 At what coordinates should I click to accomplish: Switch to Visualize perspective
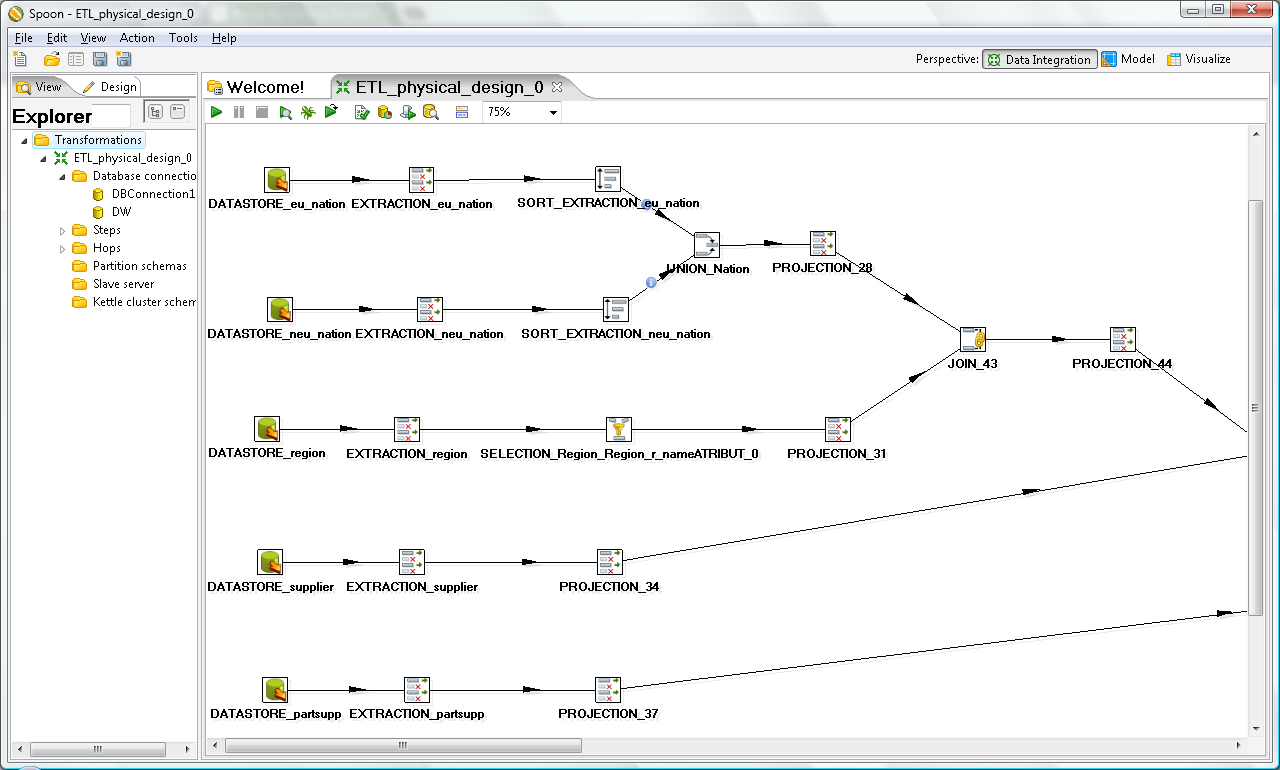click(x=1199, y=59)
